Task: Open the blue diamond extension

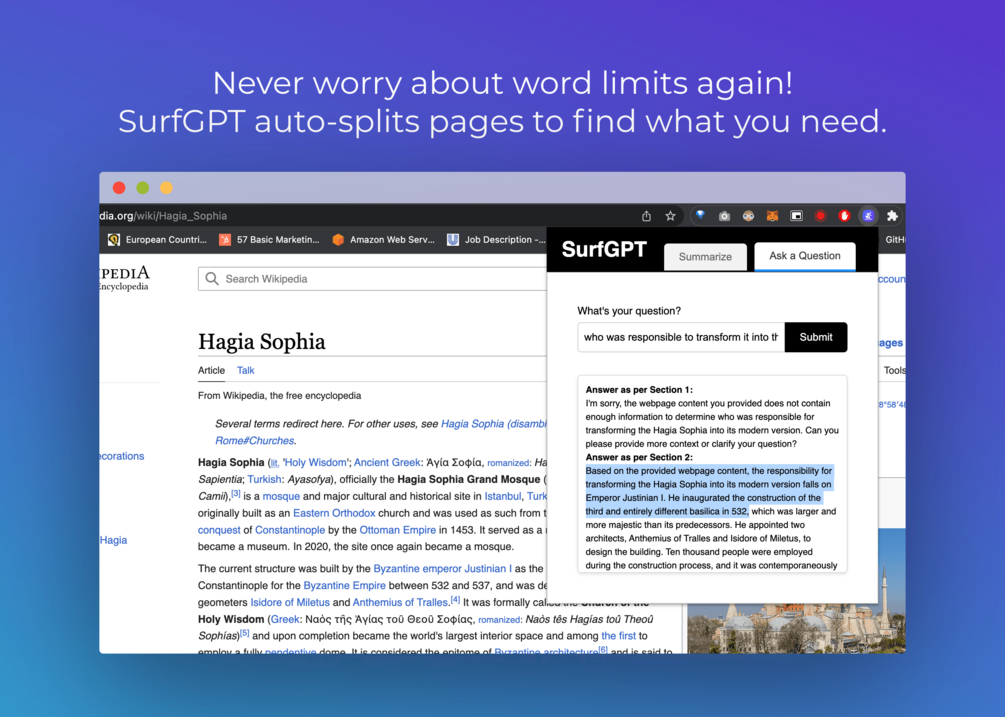Action: 700,216
